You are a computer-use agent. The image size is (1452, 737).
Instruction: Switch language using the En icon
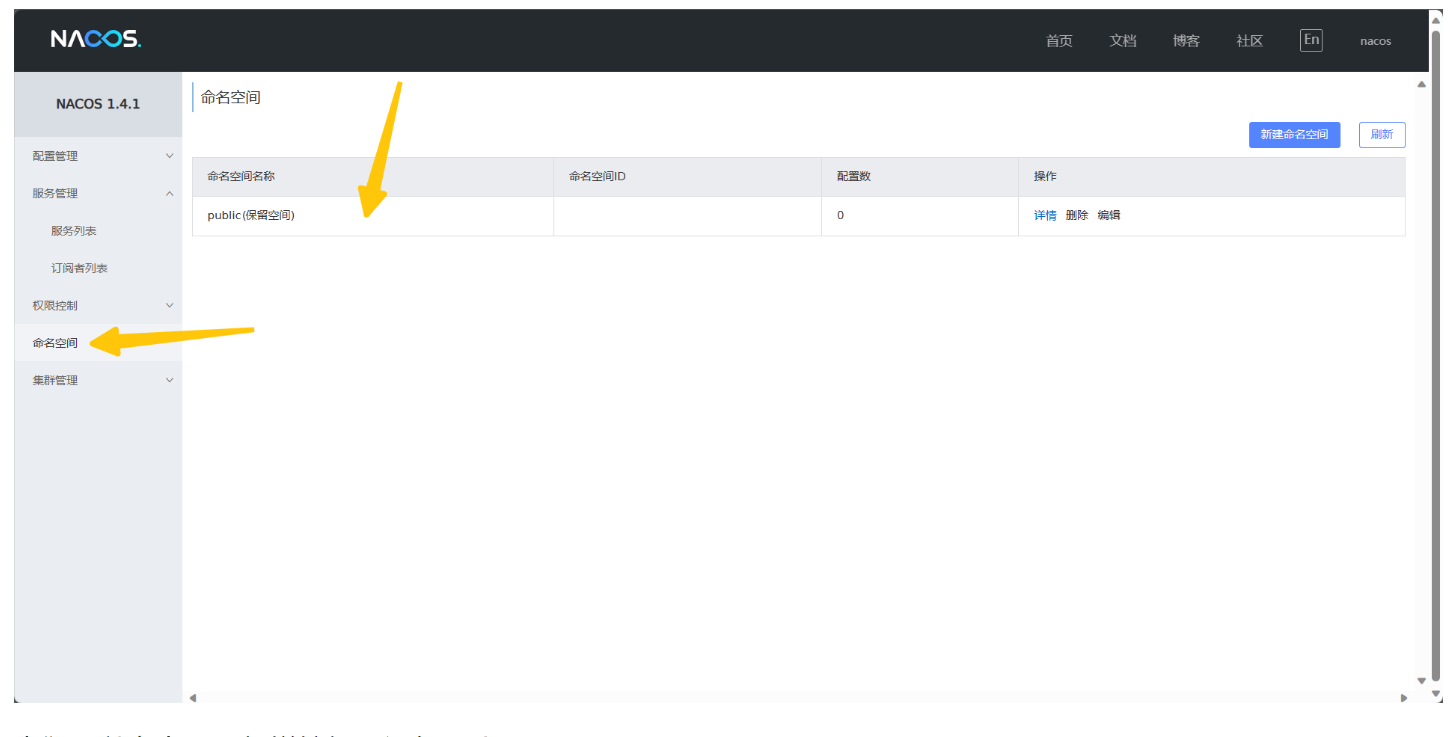pyautogui.click(x=1311, y=40)
